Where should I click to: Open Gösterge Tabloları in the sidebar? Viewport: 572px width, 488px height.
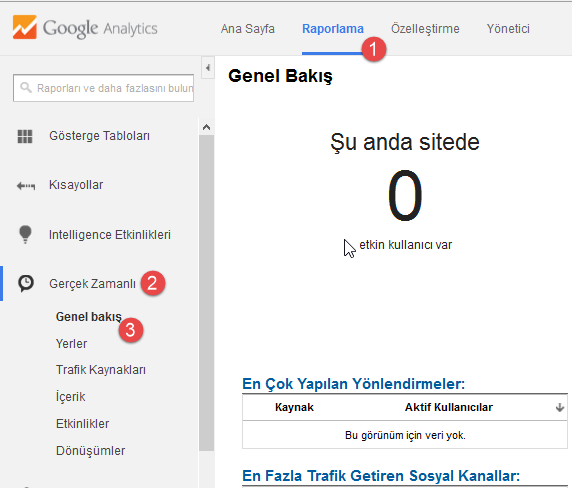point(99,136)
